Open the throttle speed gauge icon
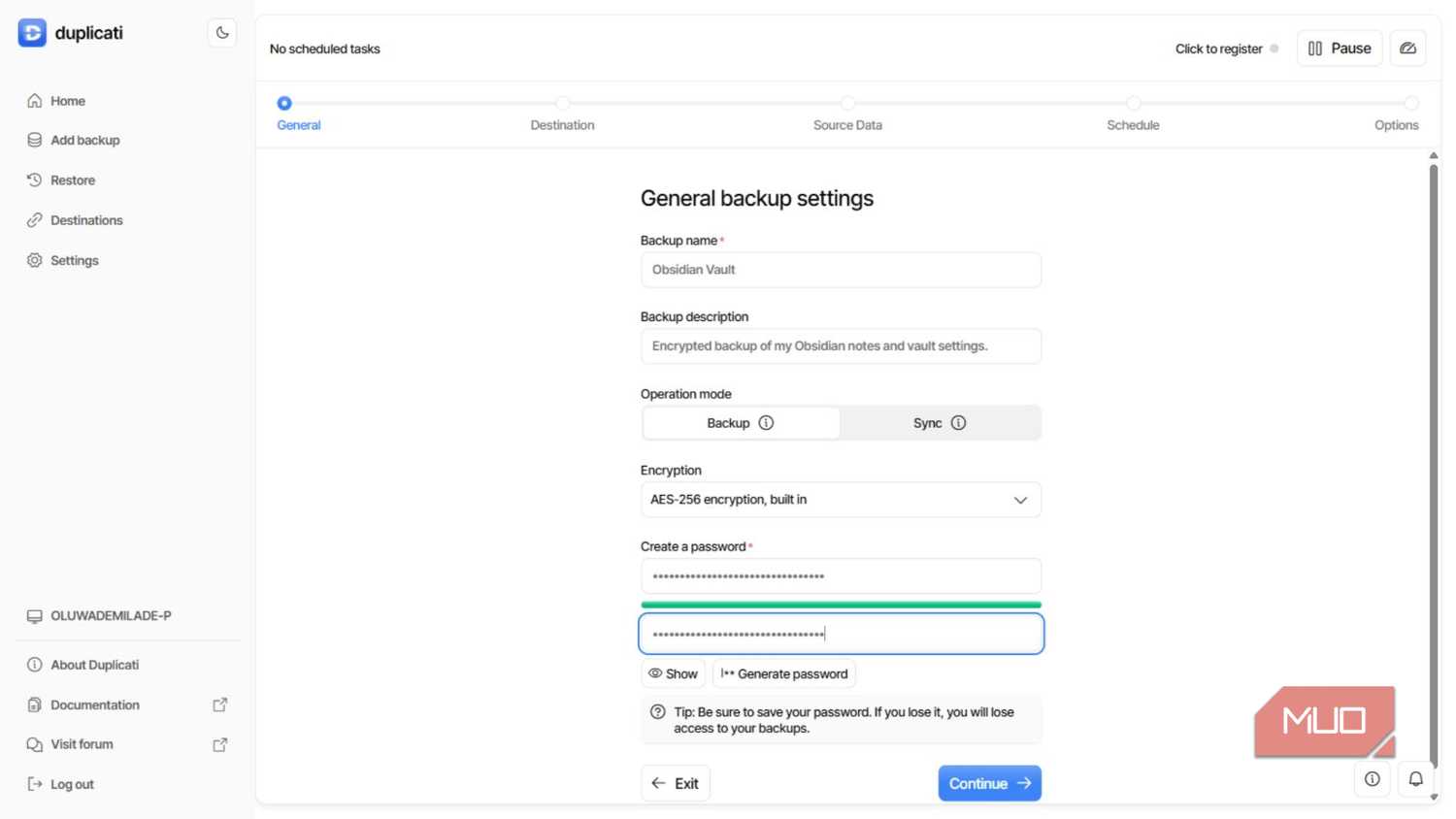This screenshot has height=819, width=1456. click(x=1407, y=49)
